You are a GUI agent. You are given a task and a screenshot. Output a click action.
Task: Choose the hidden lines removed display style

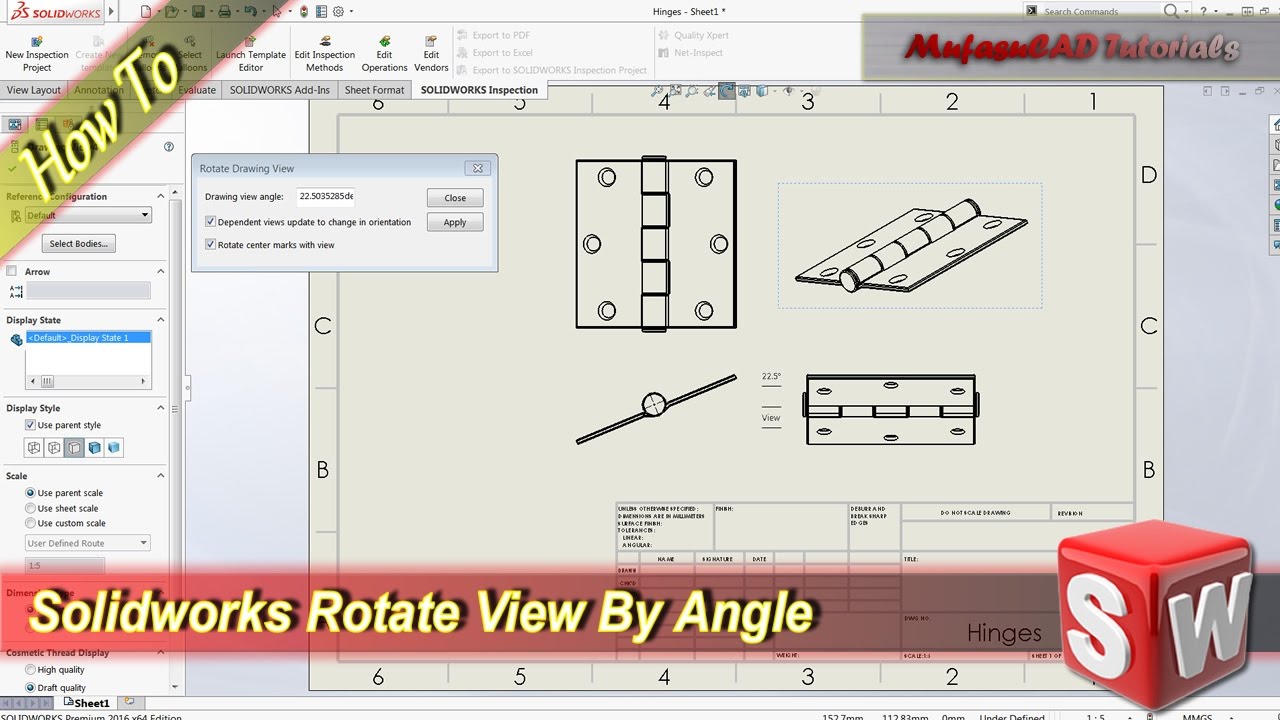(x=75, y=448)
